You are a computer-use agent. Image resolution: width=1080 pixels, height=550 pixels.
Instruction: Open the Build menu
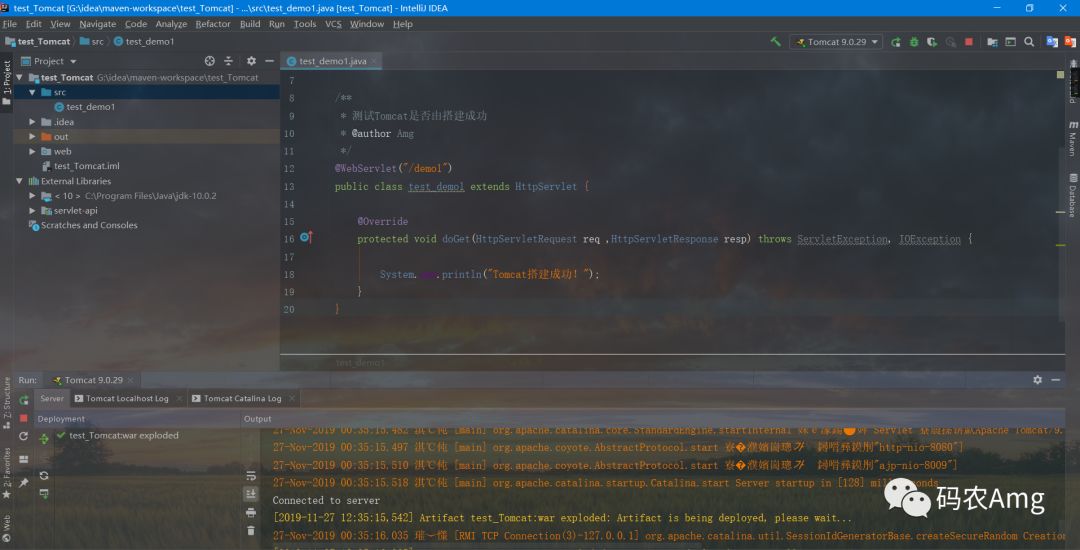pos(250,24)
